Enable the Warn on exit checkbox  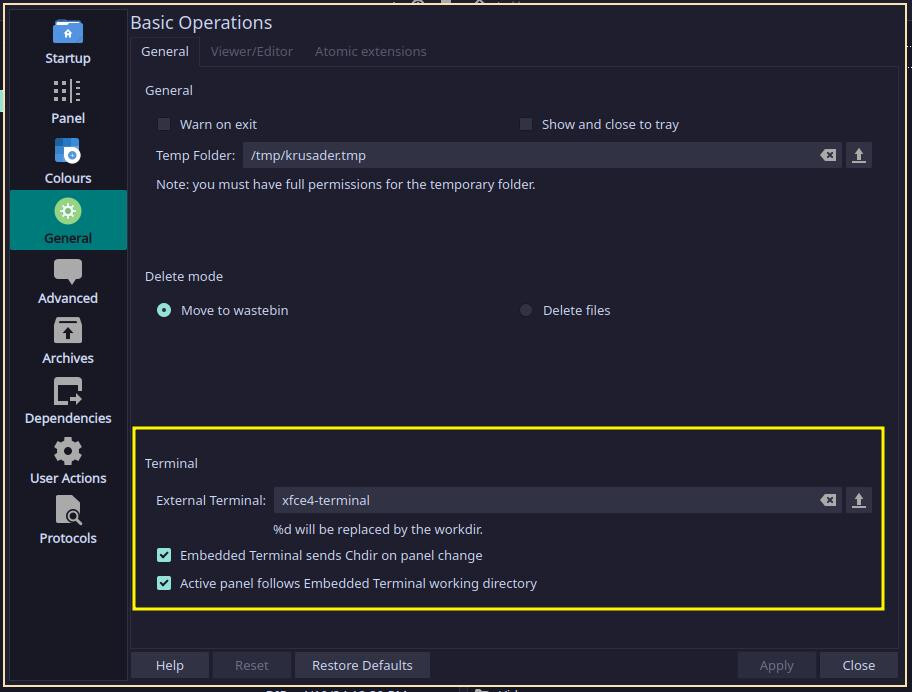pos(164,124)
